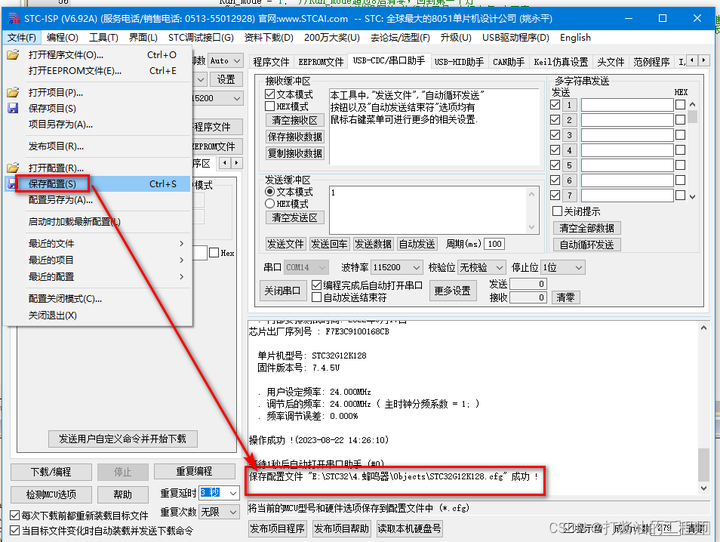Choose Load latest config at startup entry
The width and height of the screenshot is (720, 542).
click(x=98, y=222)
